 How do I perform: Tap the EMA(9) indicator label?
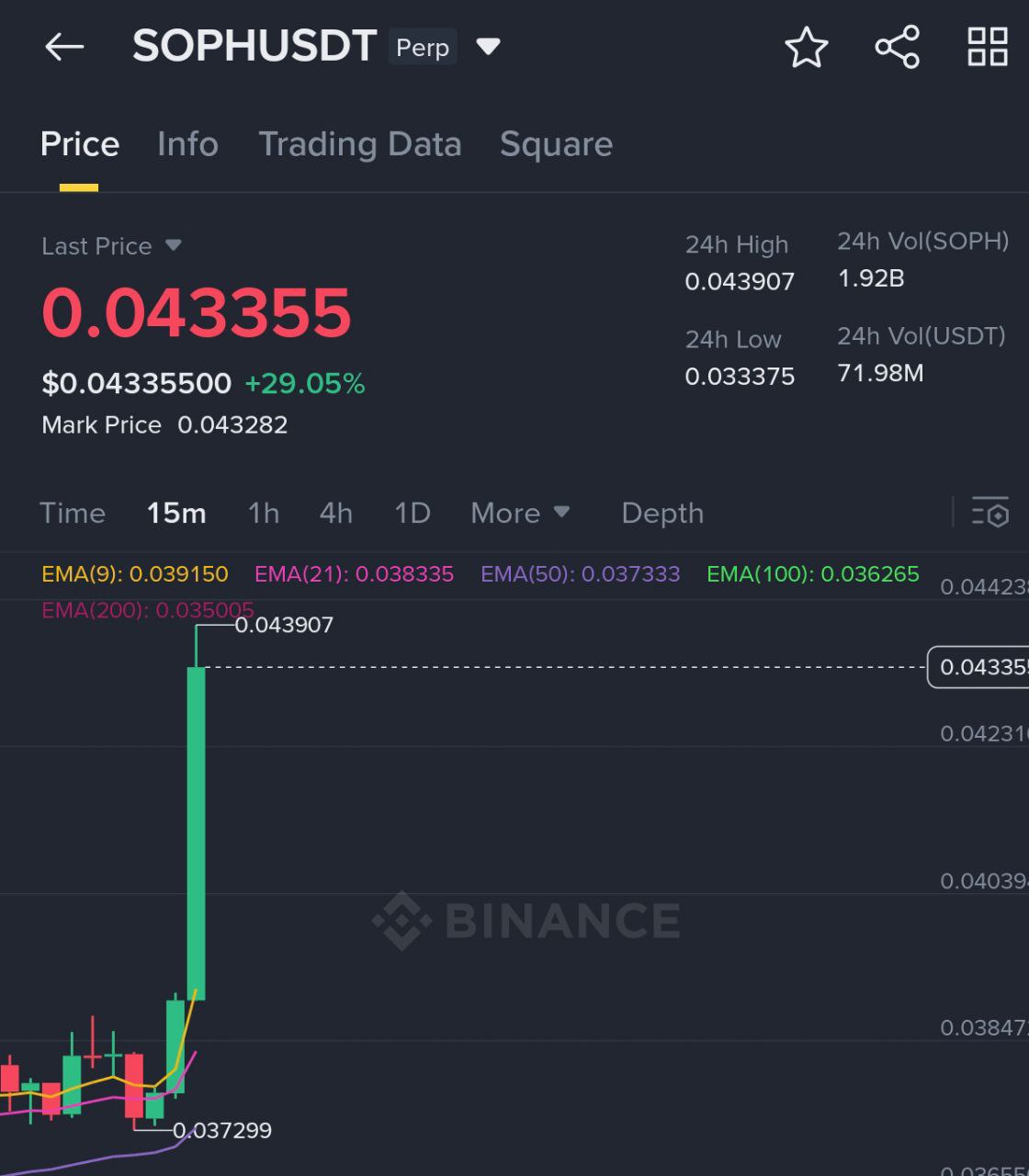point(135,574)
